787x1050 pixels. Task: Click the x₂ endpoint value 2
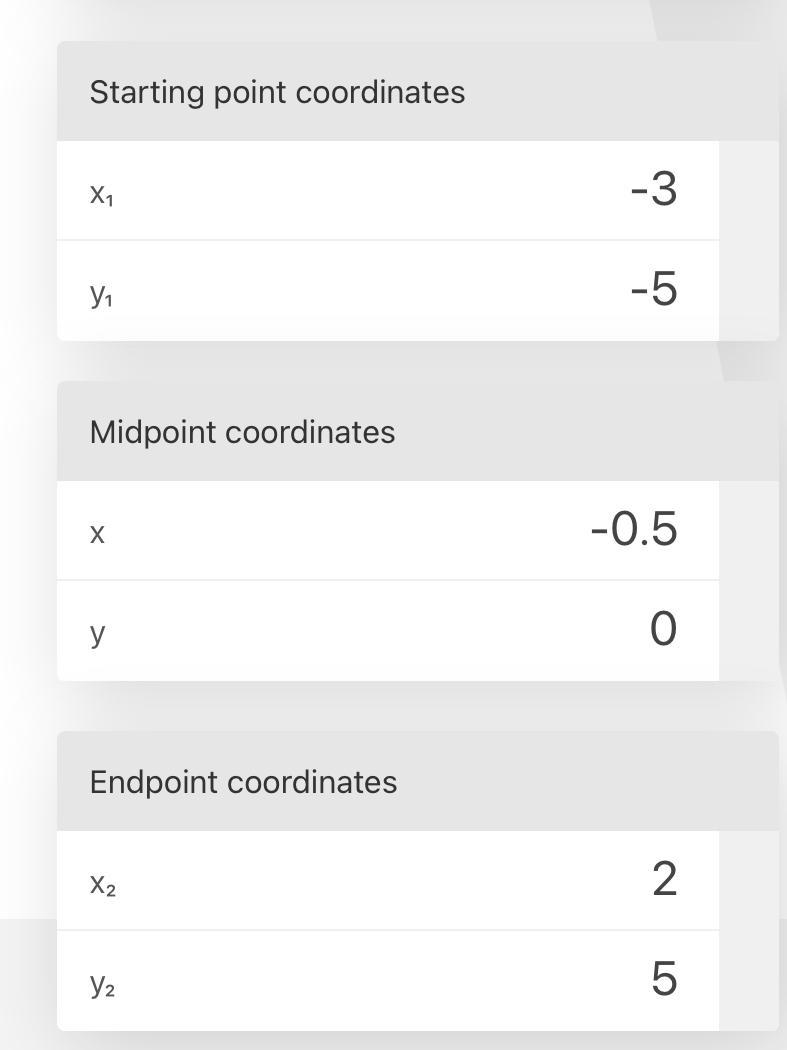(664, 880)
